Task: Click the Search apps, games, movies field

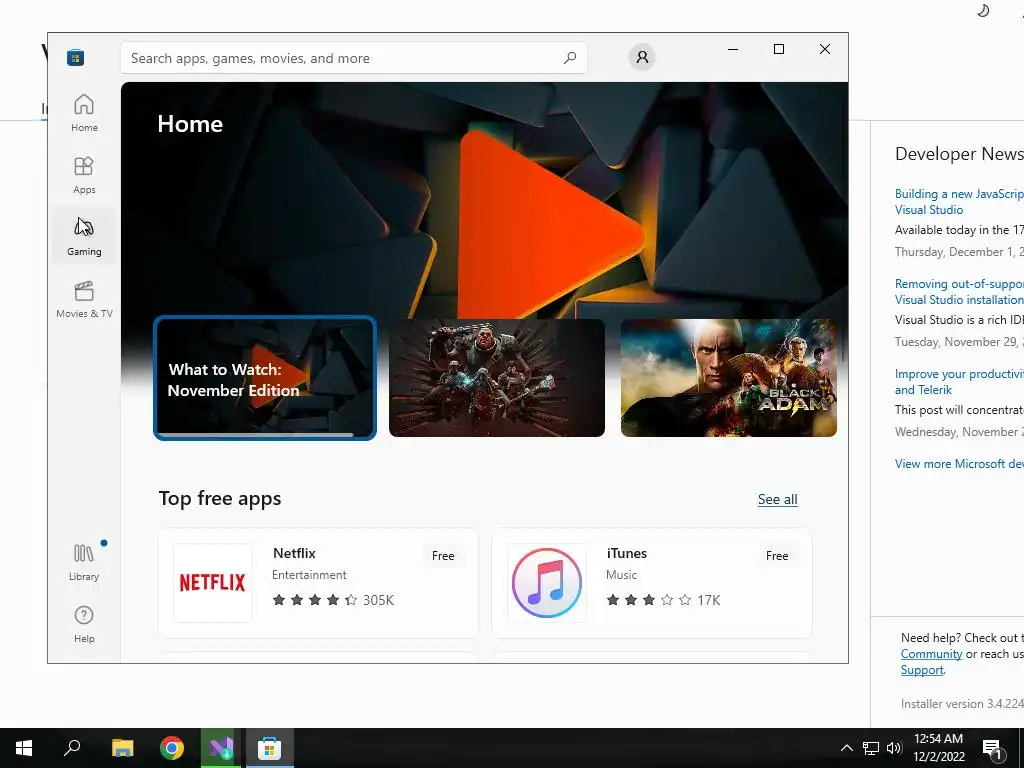Action: pos(353,58)
